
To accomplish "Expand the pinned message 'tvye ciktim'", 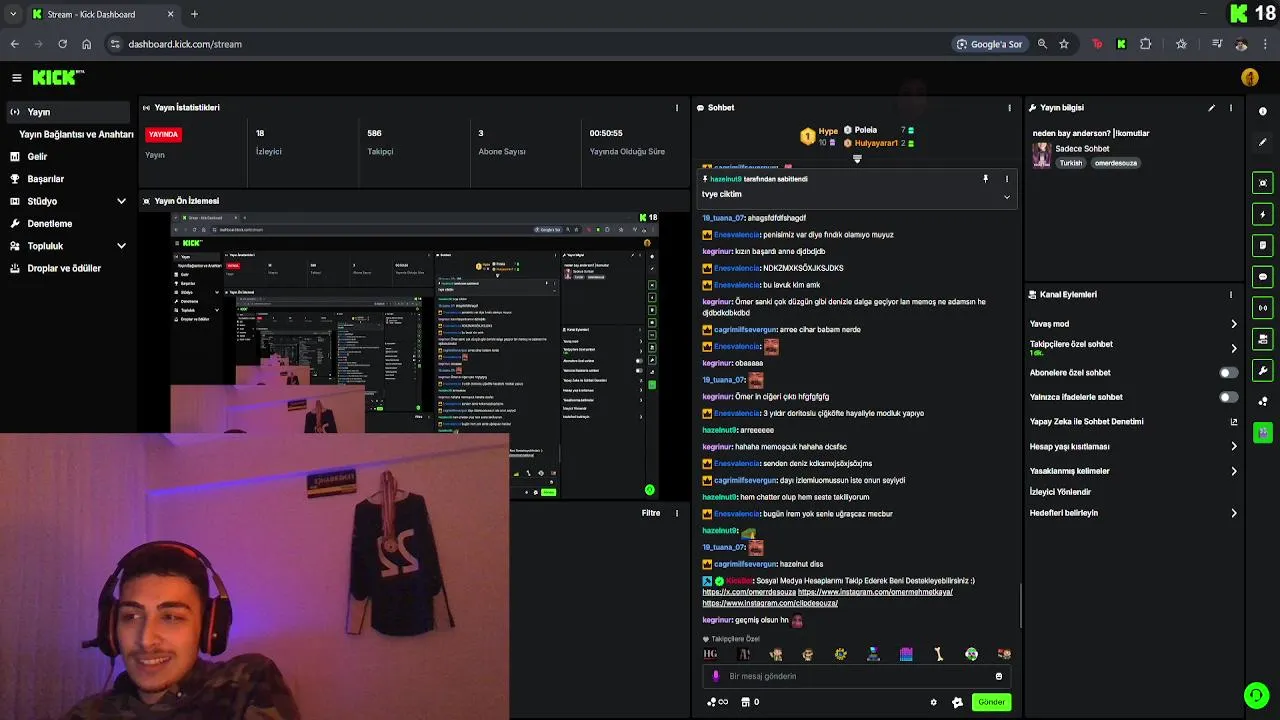I will coord(1007,197).
